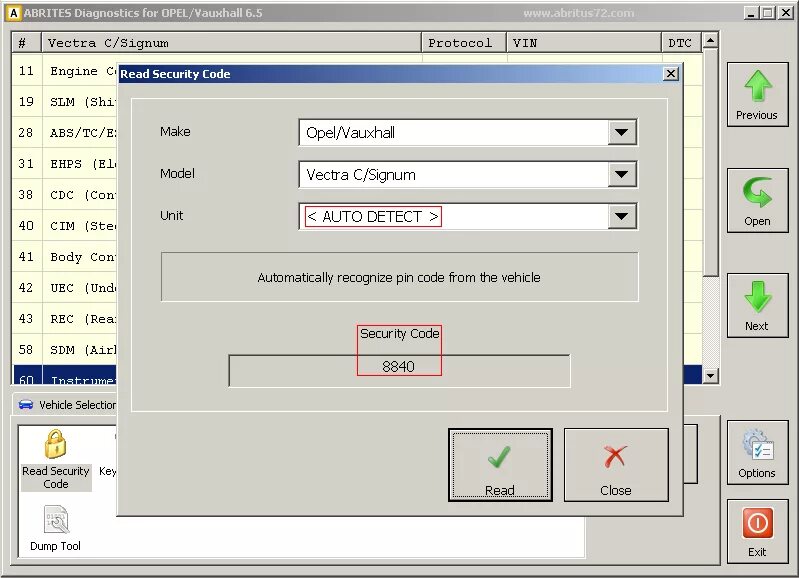The image size is (799, 578).
Task: Click the Read button with green checkmark
Action: tap(500, 465)
